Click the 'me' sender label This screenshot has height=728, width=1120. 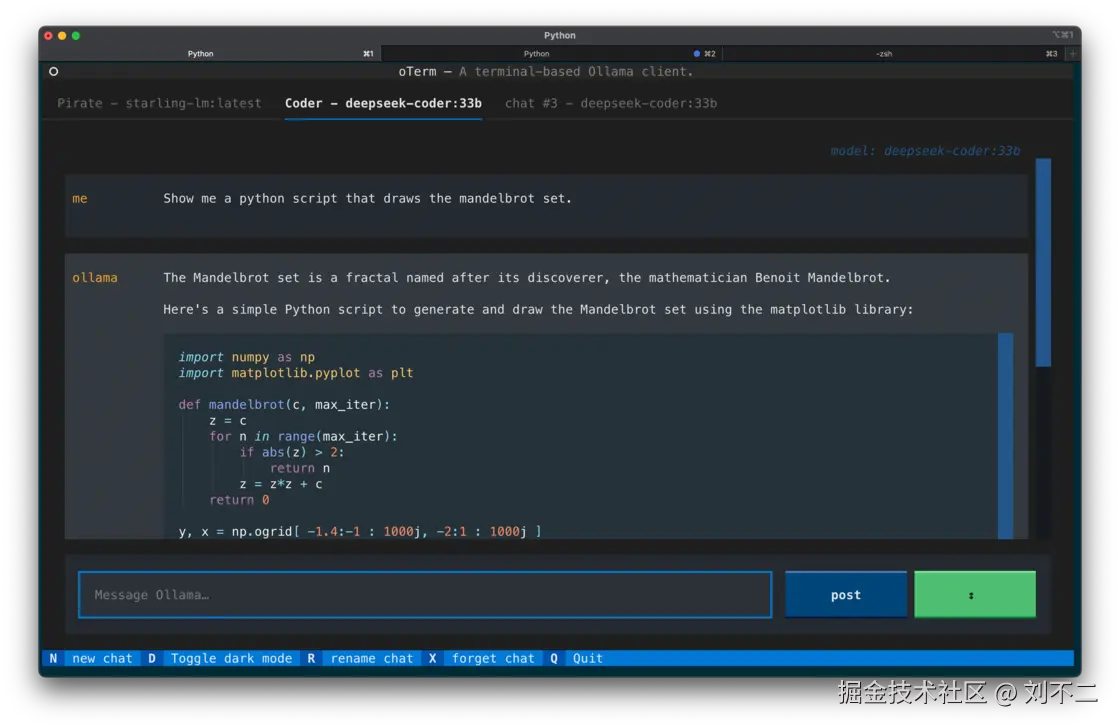pyautogui.click(x=80, y=199)
